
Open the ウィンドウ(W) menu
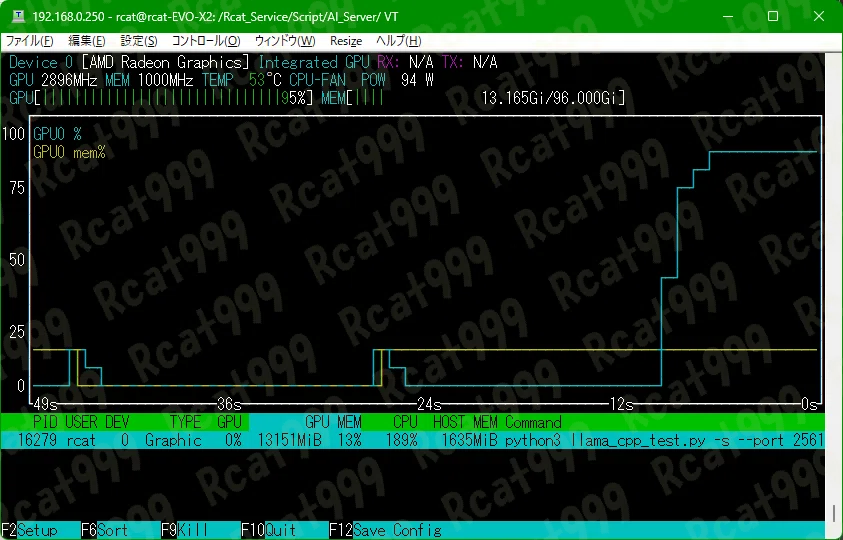(285, 41)
